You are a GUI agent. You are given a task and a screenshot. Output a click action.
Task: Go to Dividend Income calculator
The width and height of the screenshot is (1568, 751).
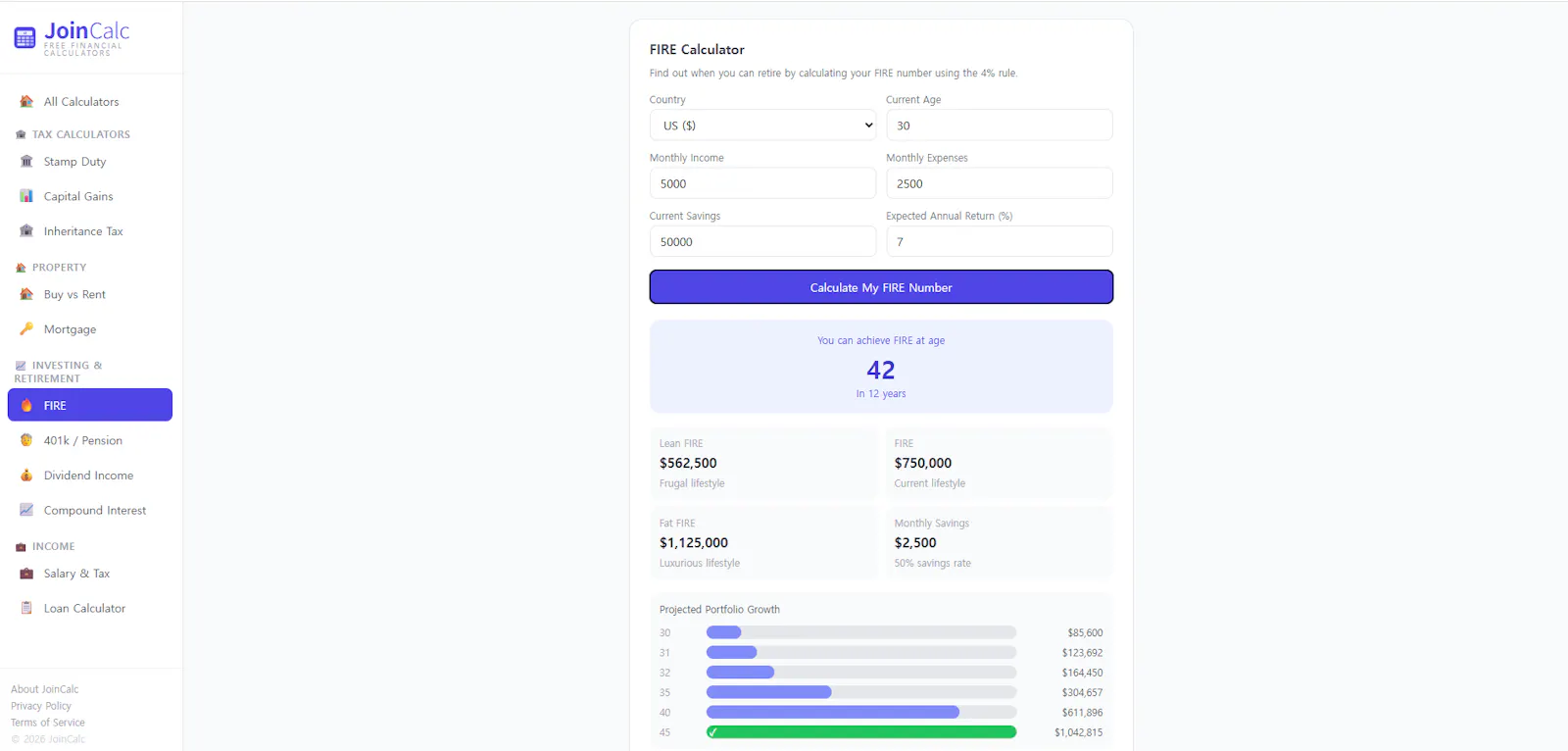pyautogui.click(x=90, y=476)
